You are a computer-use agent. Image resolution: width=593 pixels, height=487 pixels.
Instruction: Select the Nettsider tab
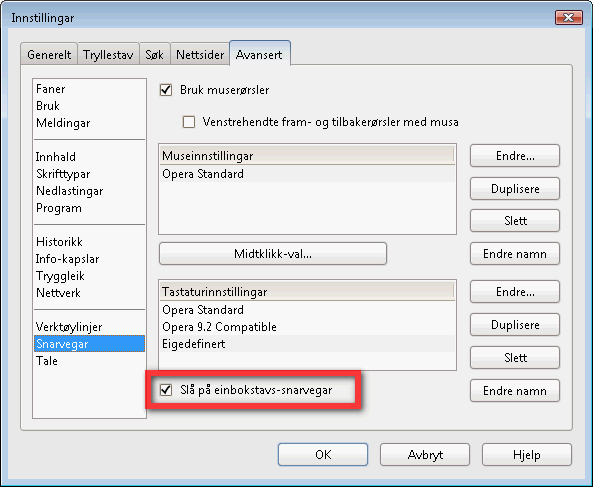(200, 54)
